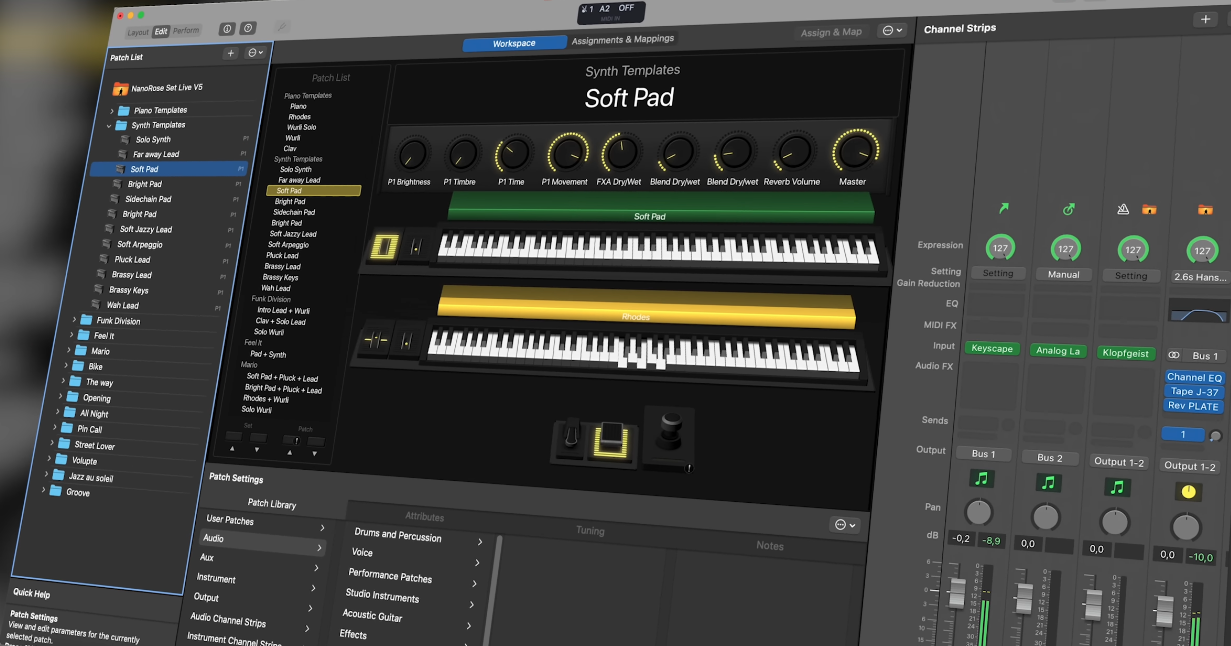Click the Keyscape instrument slot
This screenshot has height=646, width=1231.
tap(991, 349)
